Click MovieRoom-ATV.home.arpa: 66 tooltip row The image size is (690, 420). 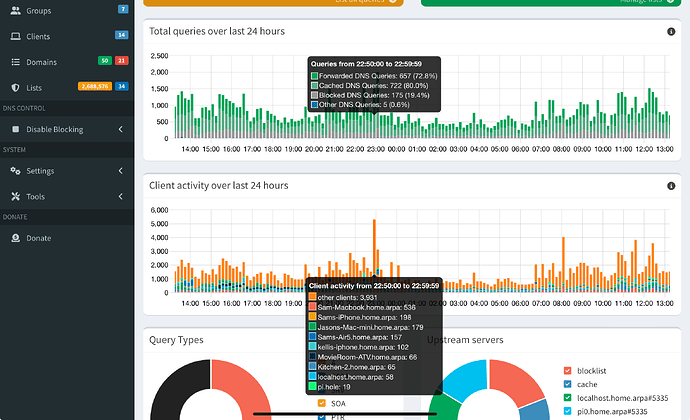pyautogui.click(x=363, y=357)
